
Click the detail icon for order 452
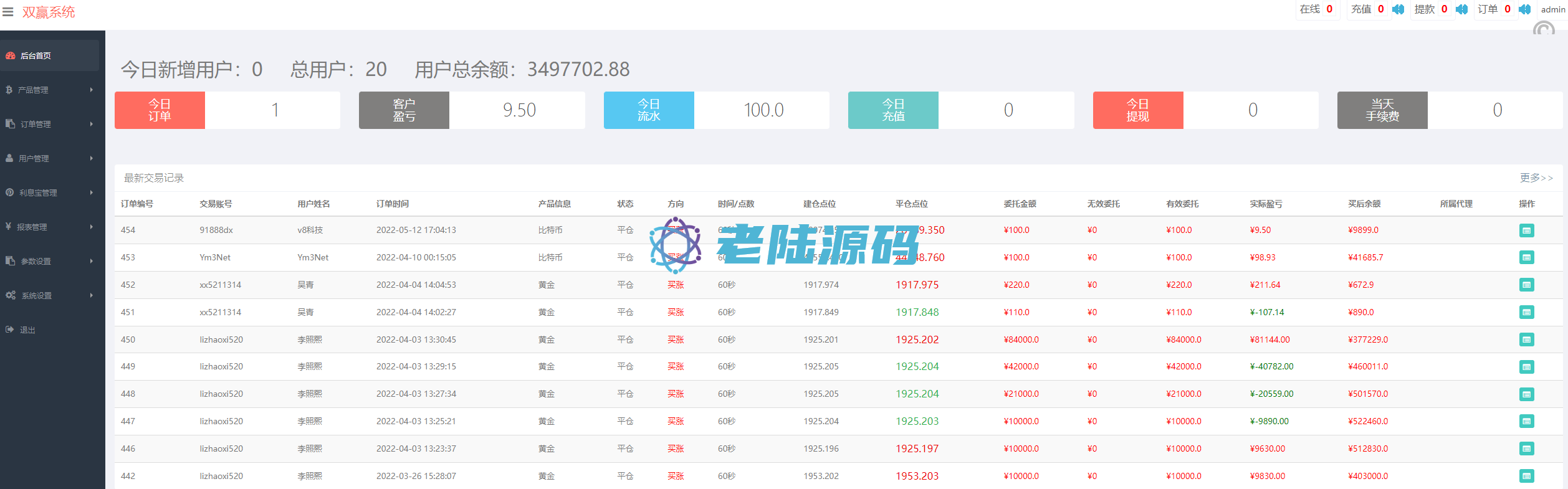1526,285
